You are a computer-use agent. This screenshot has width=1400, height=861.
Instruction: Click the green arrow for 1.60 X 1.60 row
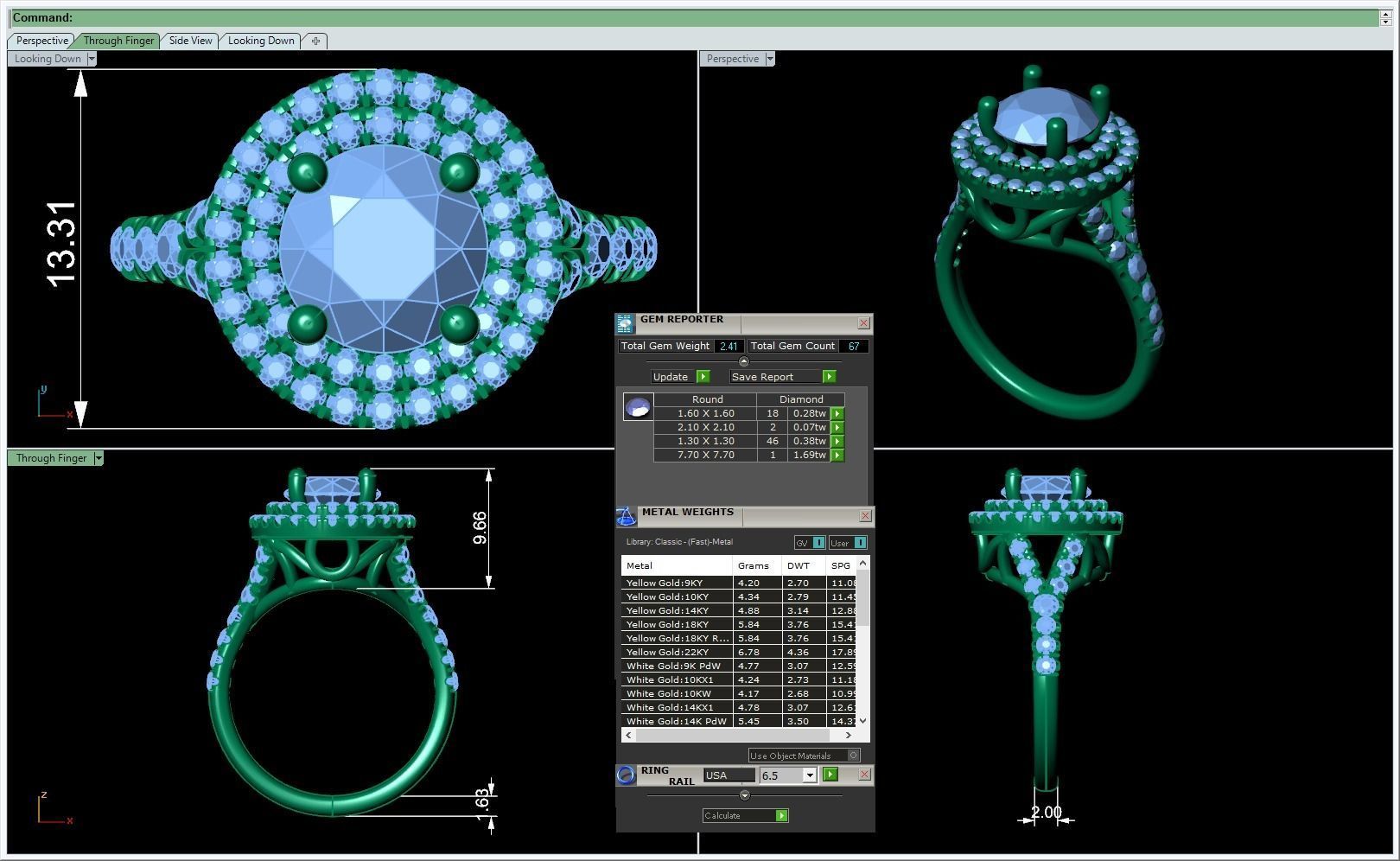(837, 413)
